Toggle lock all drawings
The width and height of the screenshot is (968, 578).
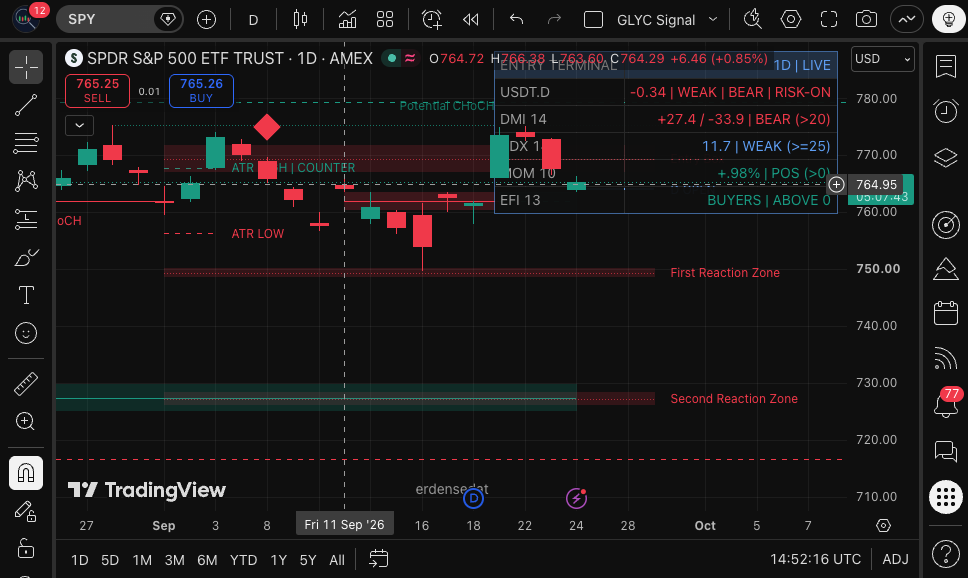(x=26, y=548)
